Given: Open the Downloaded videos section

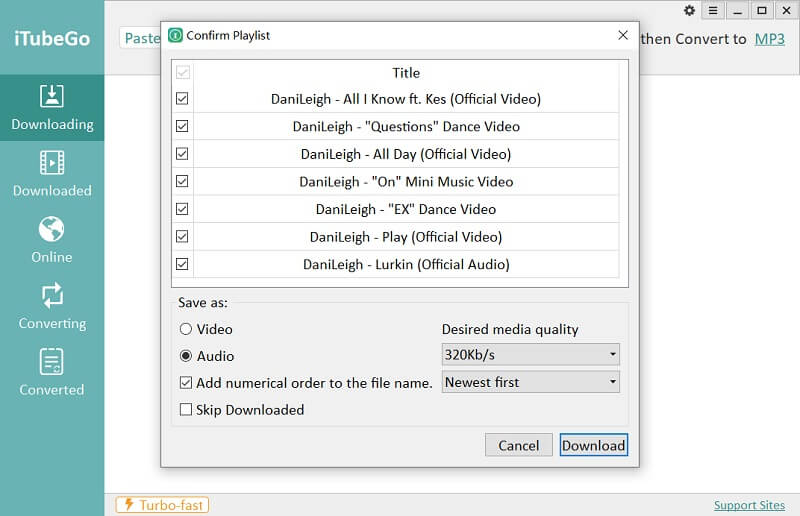Looking at the screenshot, I should click(52, 174).
